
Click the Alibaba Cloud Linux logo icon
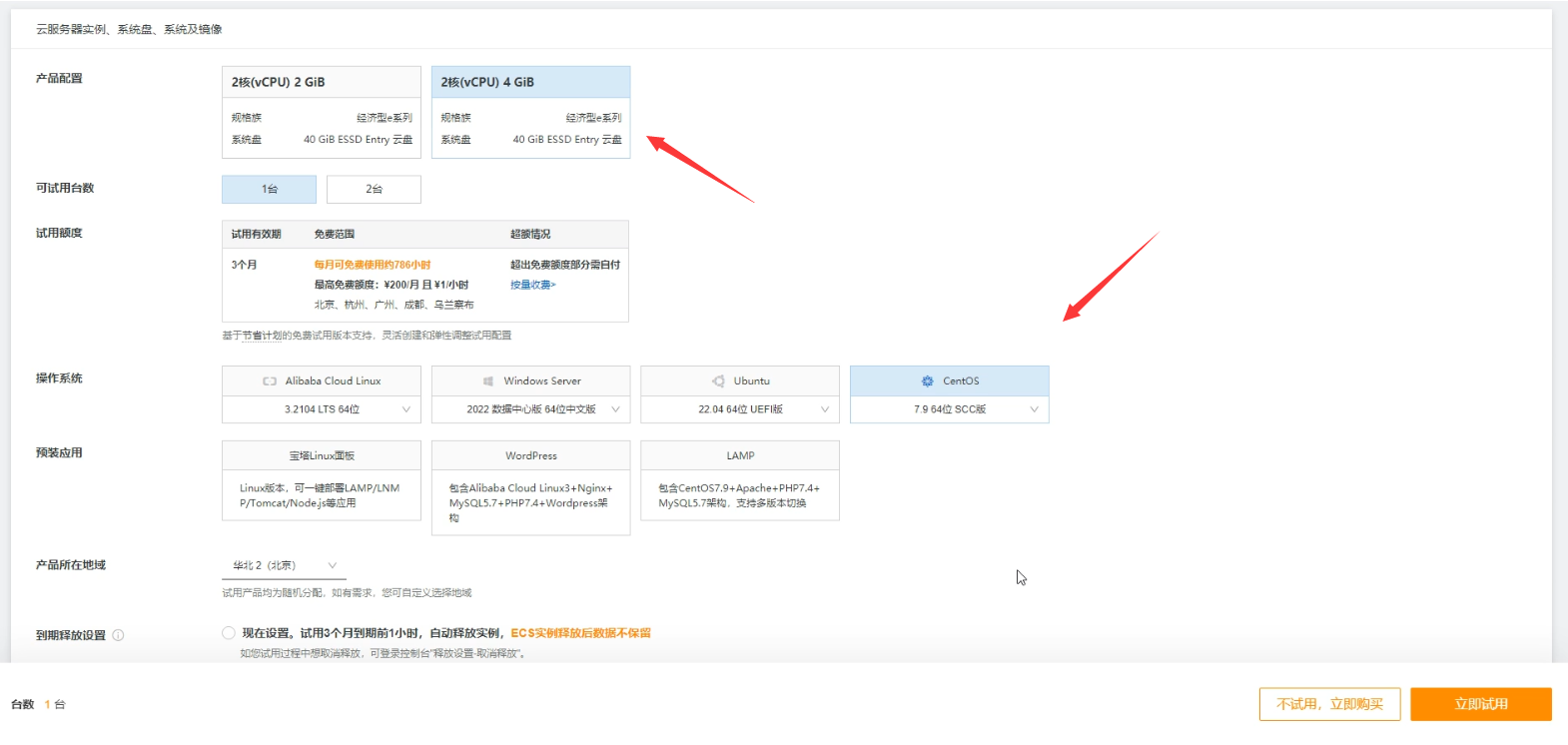(270, 381)
